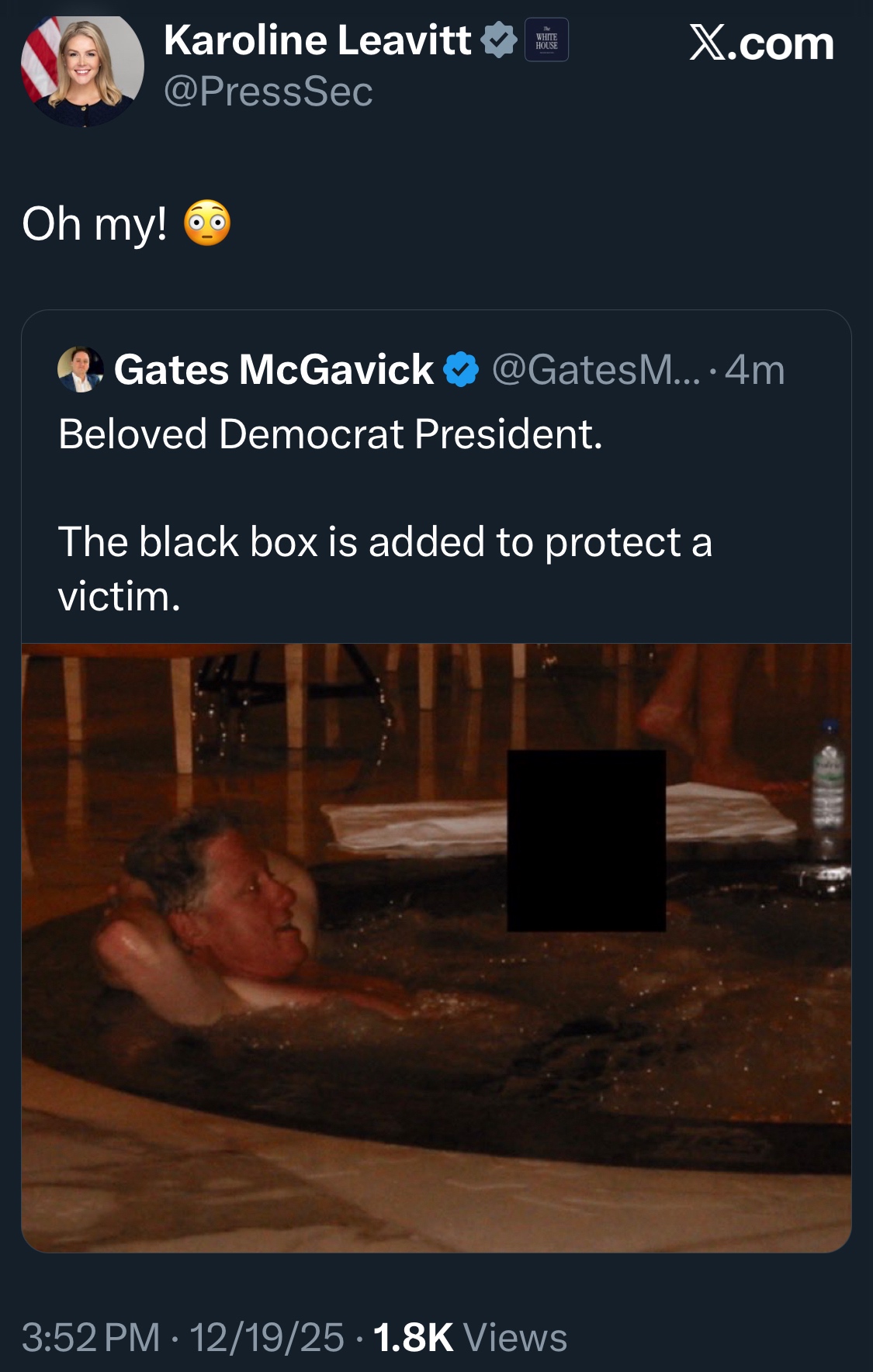The image size is (873, 1372).
Task: Click the "Oh my!" post text
Action: pyautogui.click(x=95, y=224)
